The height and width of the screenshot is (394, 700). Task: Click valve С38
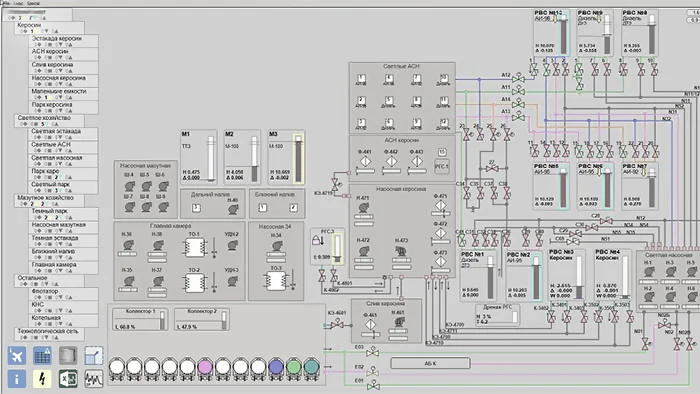pyautogui.click(x=507, y=193)
